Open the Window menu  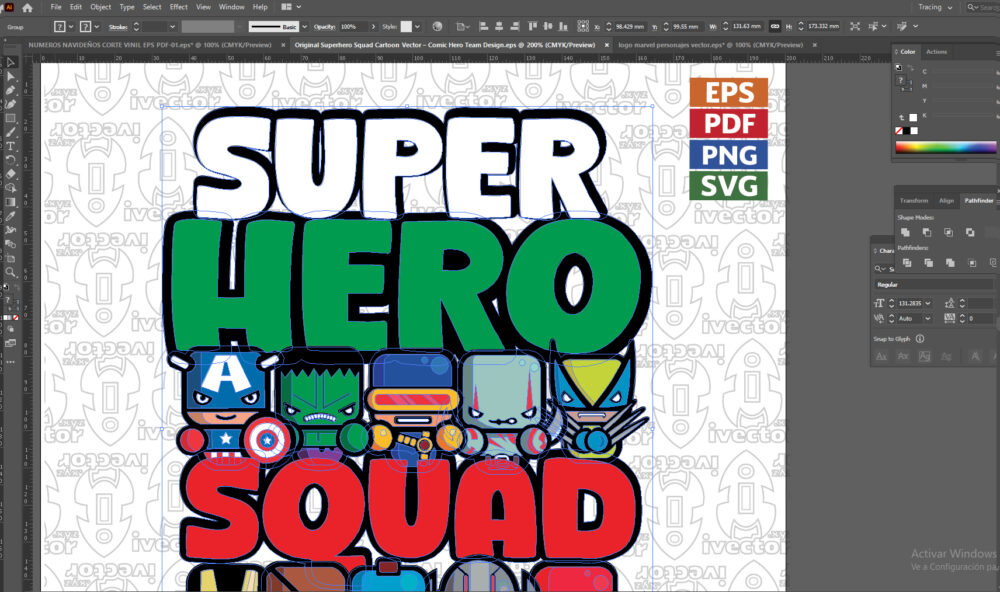click(x=232, y=7)
